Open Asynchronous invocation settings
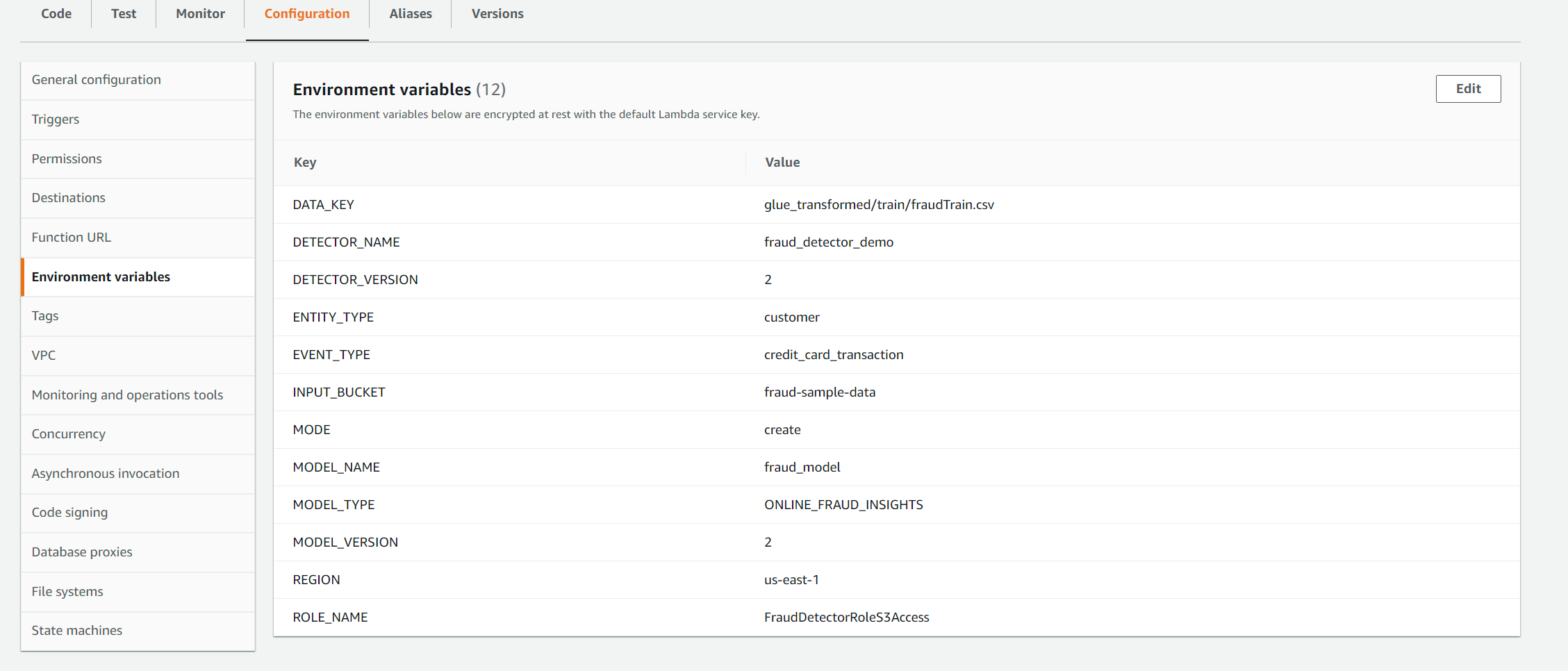 coord(106,474)
